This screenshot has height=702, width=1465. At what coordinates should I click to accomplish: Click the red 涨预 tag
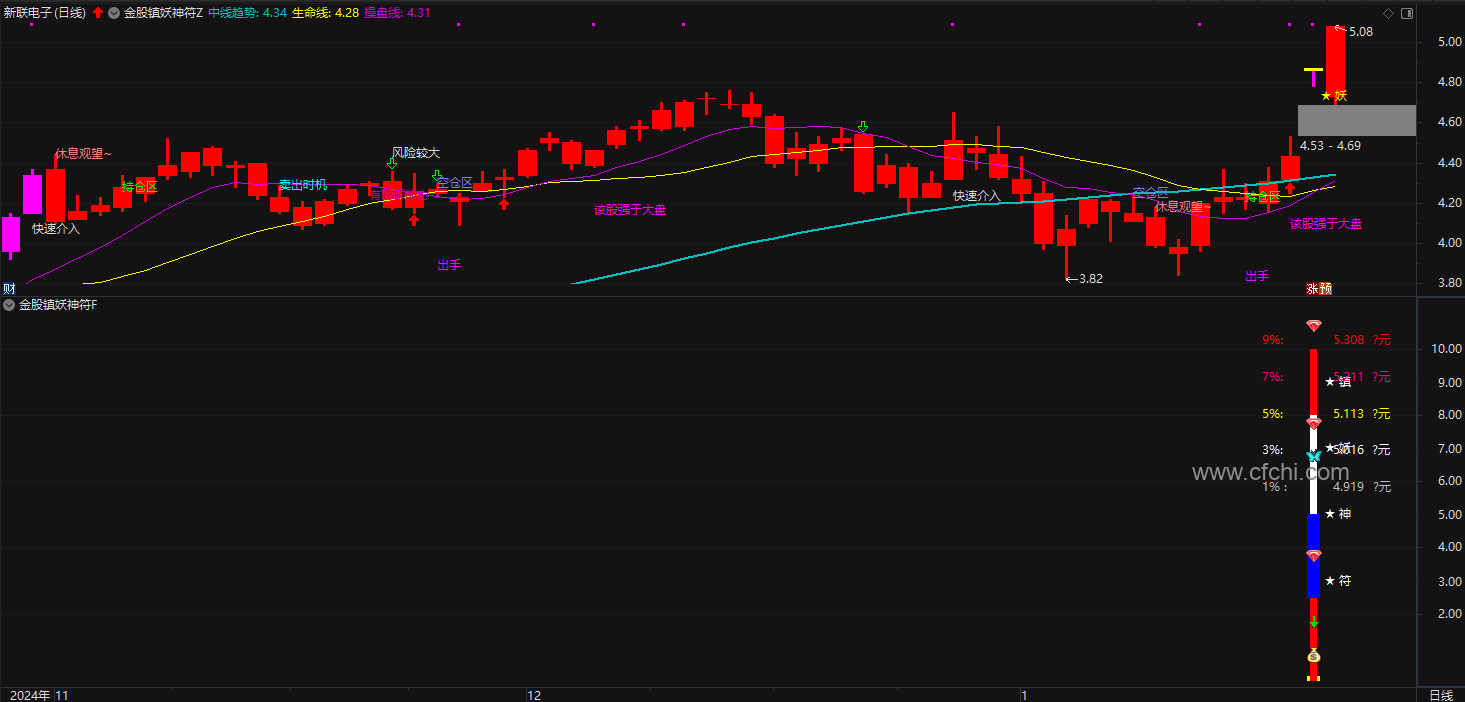pos(1319,289)
